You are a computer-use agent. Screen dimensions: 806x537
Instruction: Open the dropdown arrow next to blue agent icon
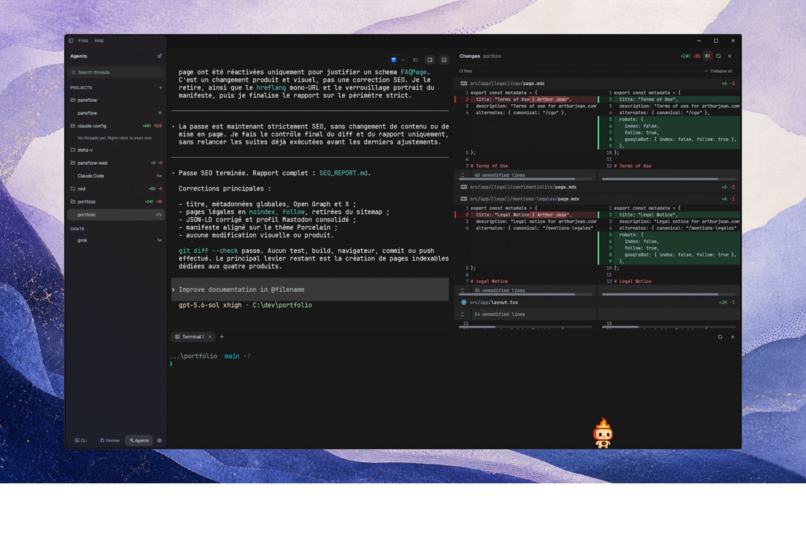[402, 60]
